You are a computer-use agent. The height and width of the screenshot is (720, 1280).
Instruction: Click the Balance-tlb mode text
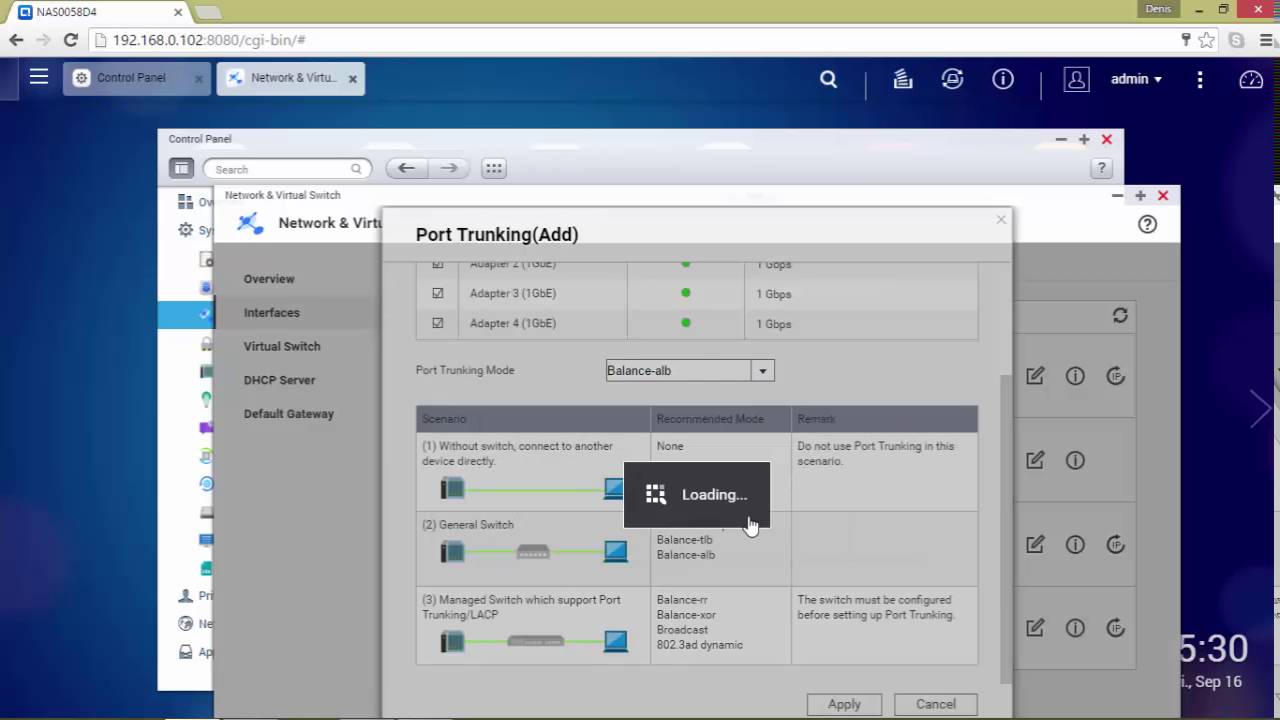tap(685, 540)
